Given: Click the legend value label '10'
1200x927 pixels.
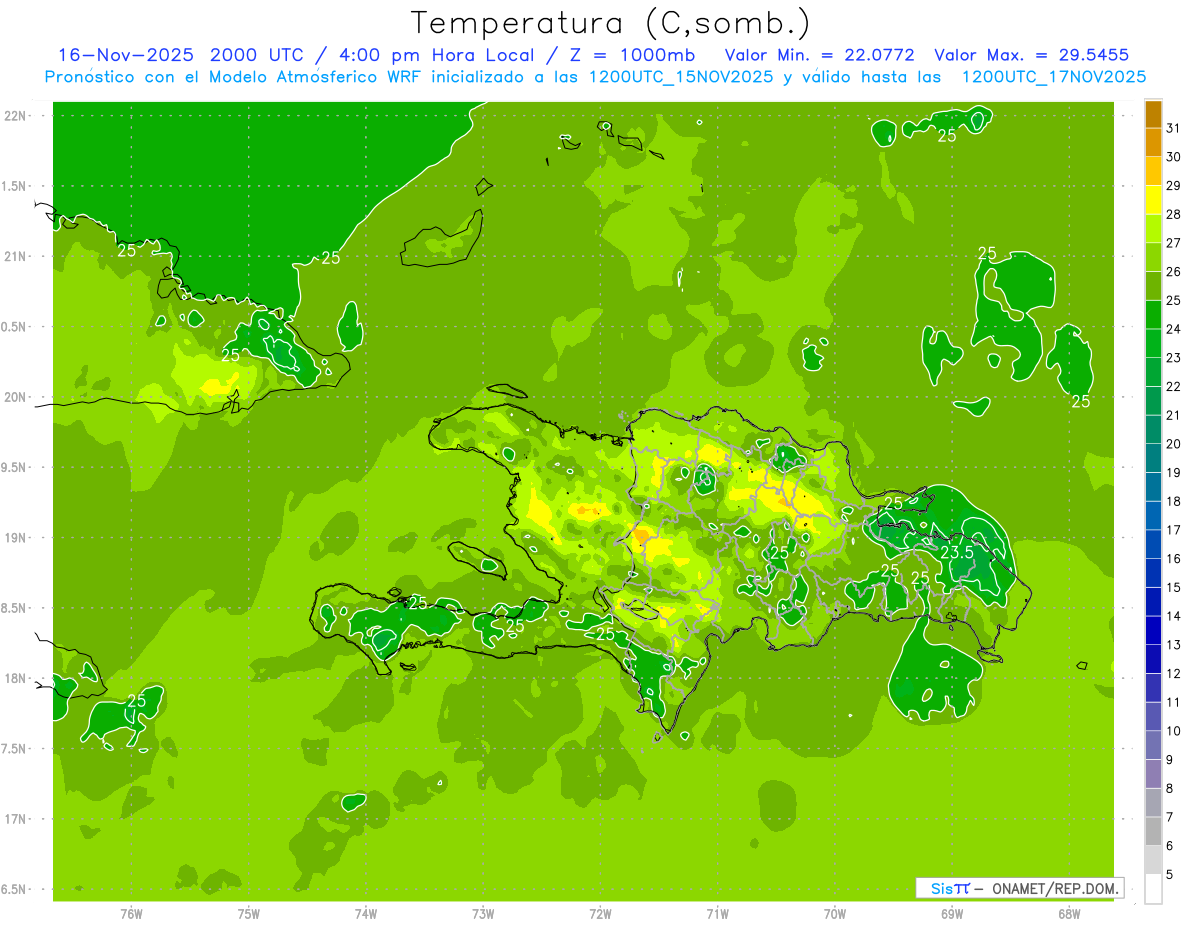Looking at the screenshot, I should (x=1174, y=731).
